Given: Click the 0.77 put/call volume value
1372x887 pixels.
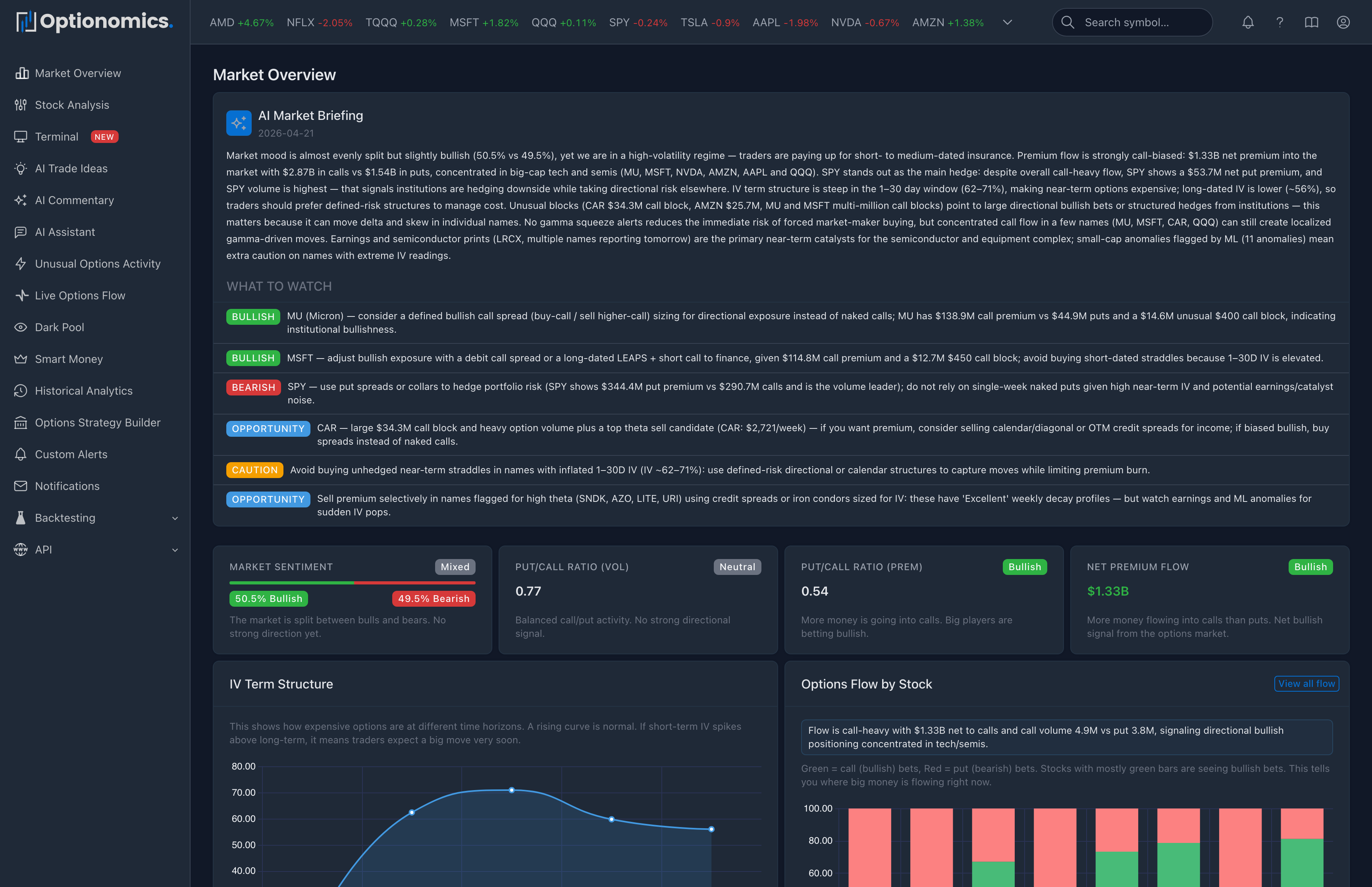Looking at the screenshot, I should point(528,591).
